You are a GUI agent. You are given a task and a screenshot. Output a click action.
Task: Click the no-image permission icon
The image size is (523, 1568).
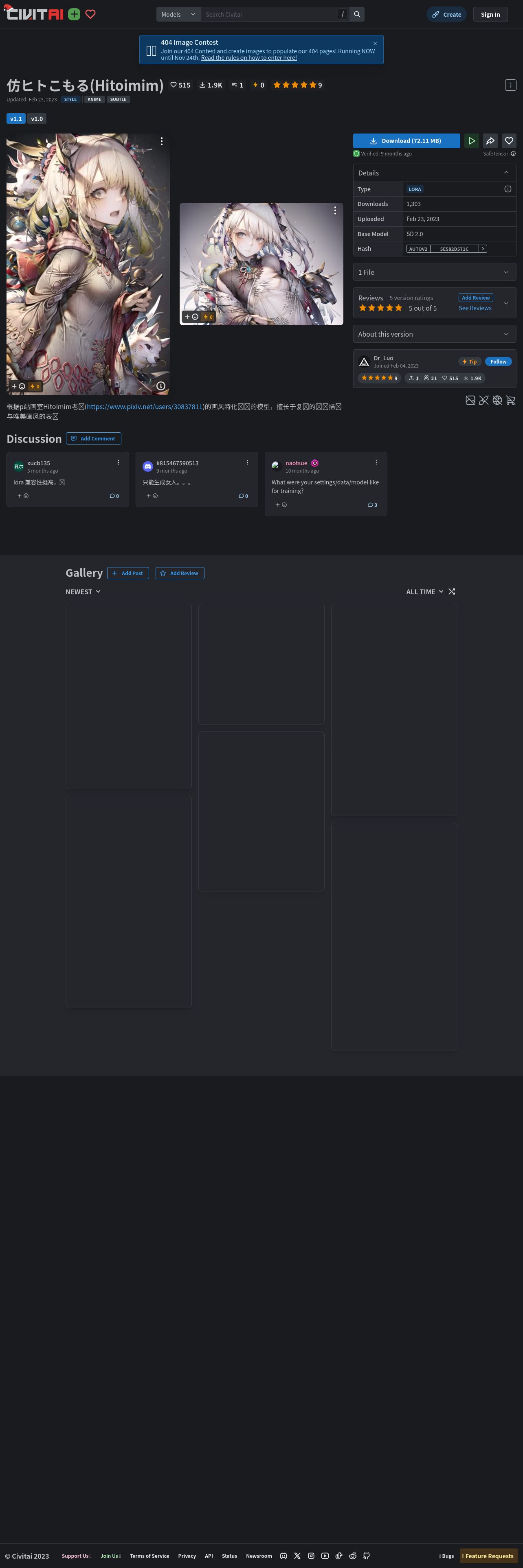pos(470,400)
